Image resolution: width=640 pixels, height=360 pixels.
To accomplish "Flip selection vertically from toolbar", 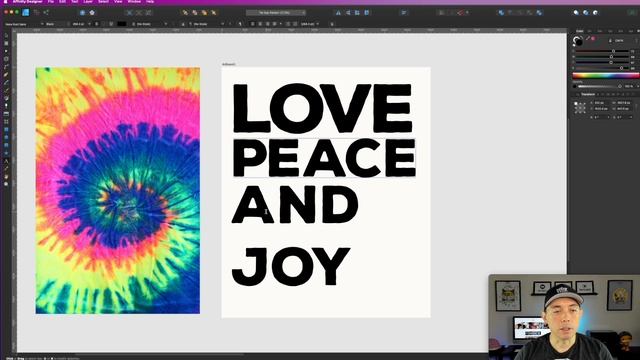I will [347, 13].
